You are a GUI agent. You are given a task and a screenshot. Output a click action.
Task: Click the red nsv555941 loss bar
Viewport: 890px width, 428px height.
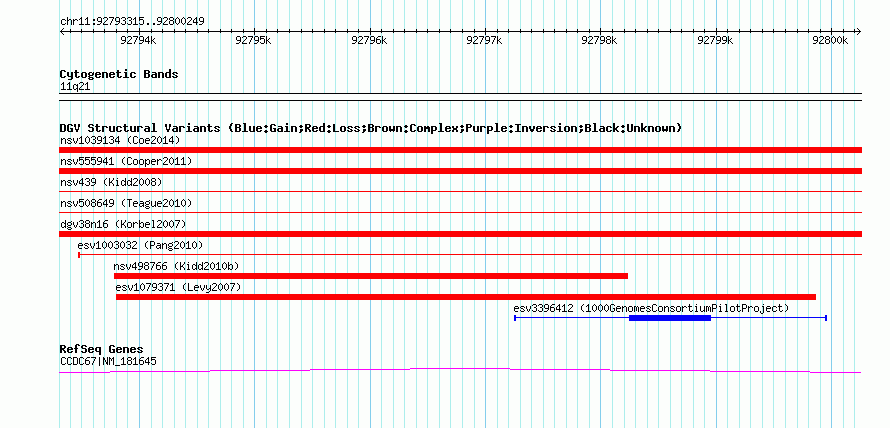460,171
